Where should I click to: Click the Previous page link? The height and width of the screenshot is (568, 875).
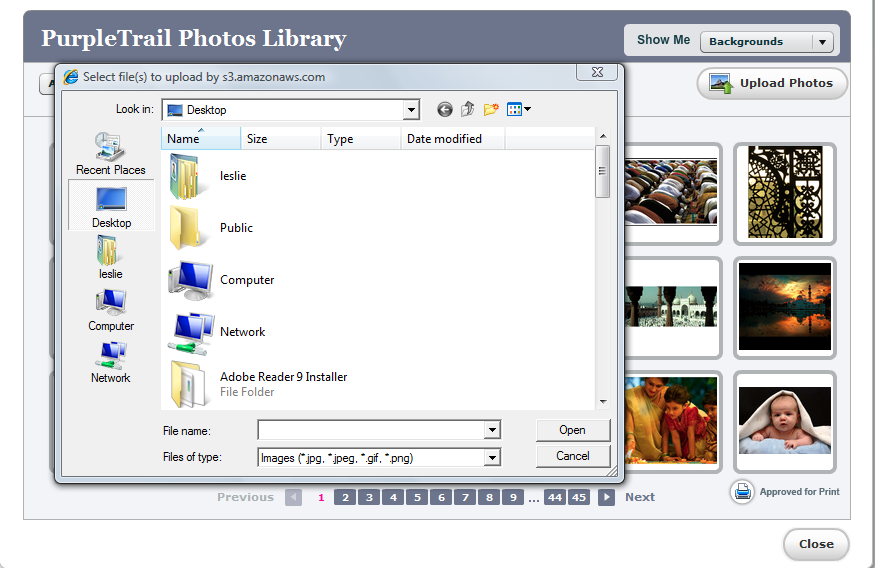[x=246, y=497]
